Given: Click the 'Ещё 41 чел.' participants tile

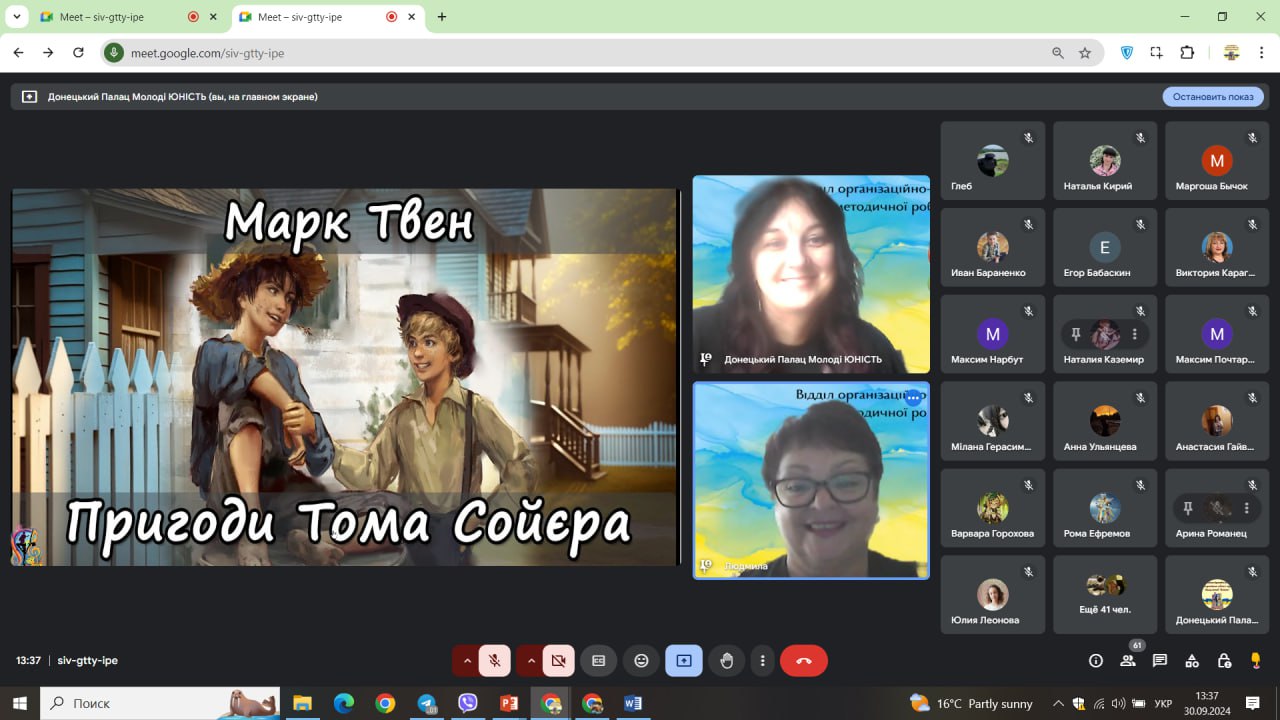Looking at the screenshot, I should [1105, 594].
